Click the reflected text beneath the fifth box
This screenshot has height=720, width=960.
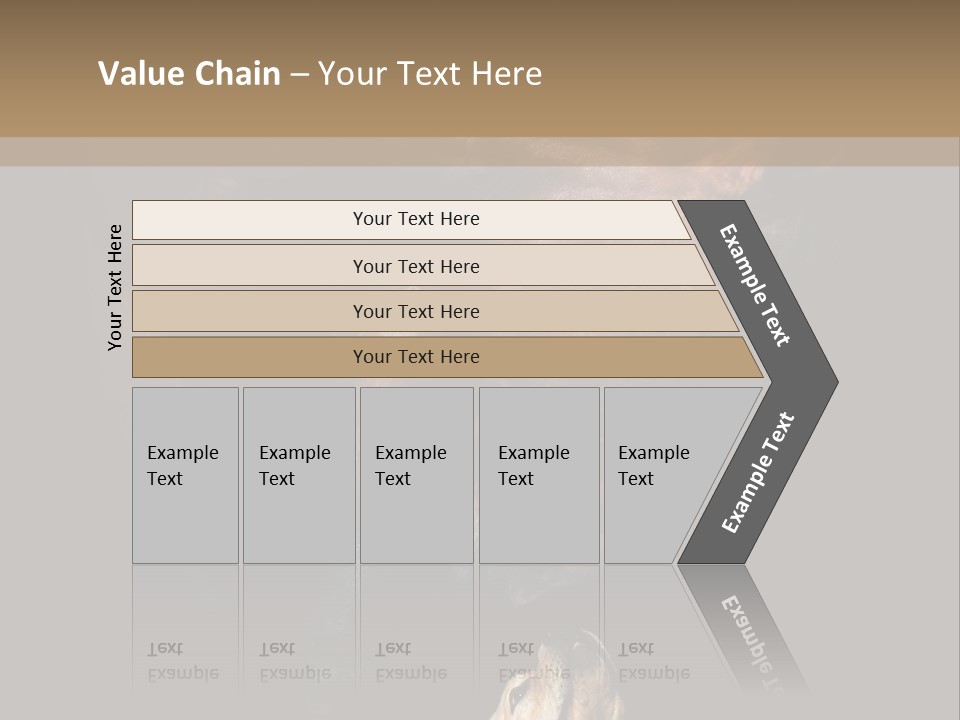[653, 661]
